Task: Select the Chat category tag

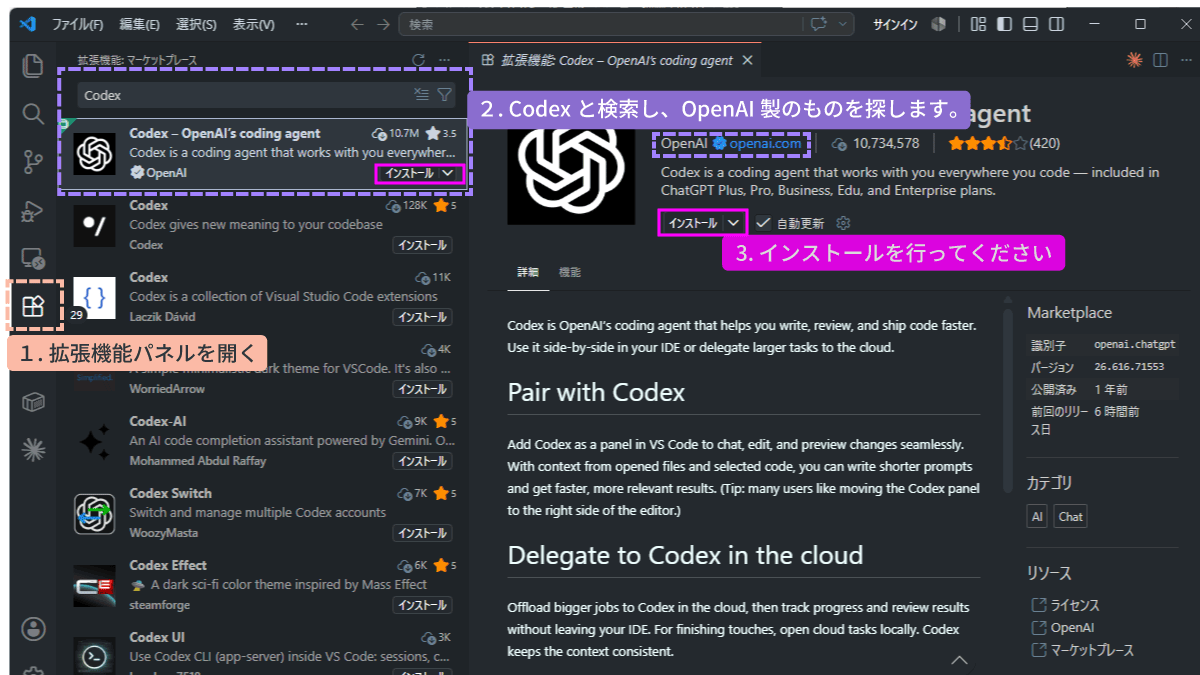Action: (x=1070, y=517)
